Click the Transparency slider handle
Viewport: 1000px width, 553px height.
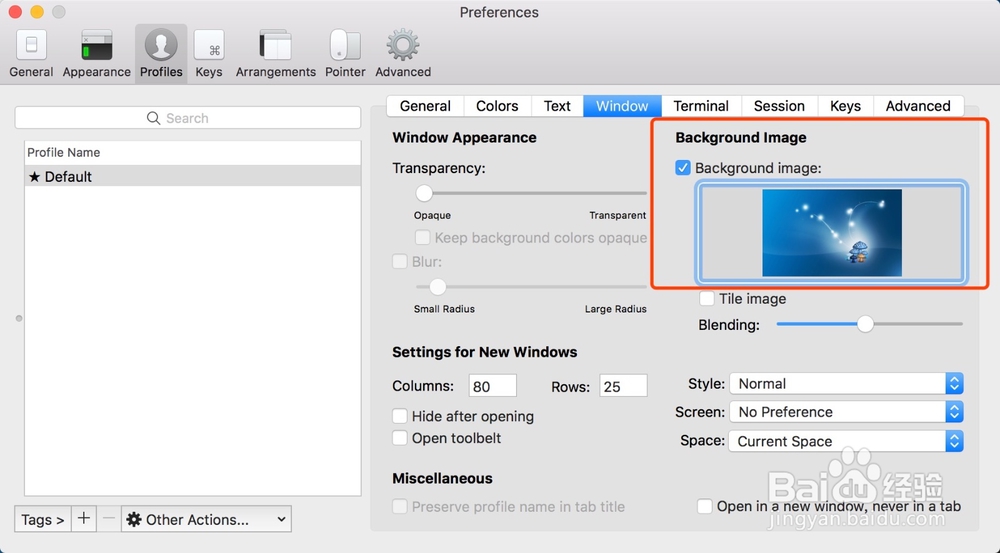point(424,193)
